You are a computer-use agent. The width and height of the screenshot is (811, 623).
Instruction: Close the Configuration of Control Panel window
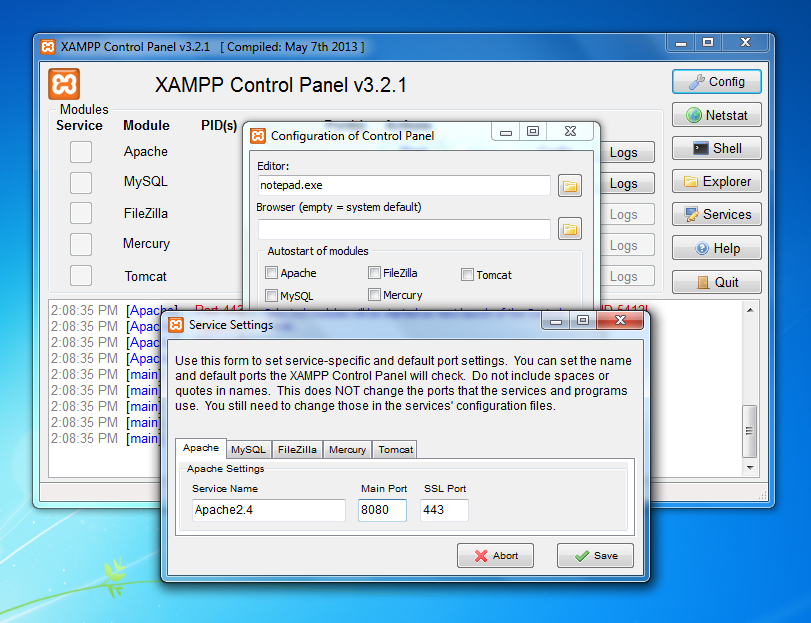570,131
